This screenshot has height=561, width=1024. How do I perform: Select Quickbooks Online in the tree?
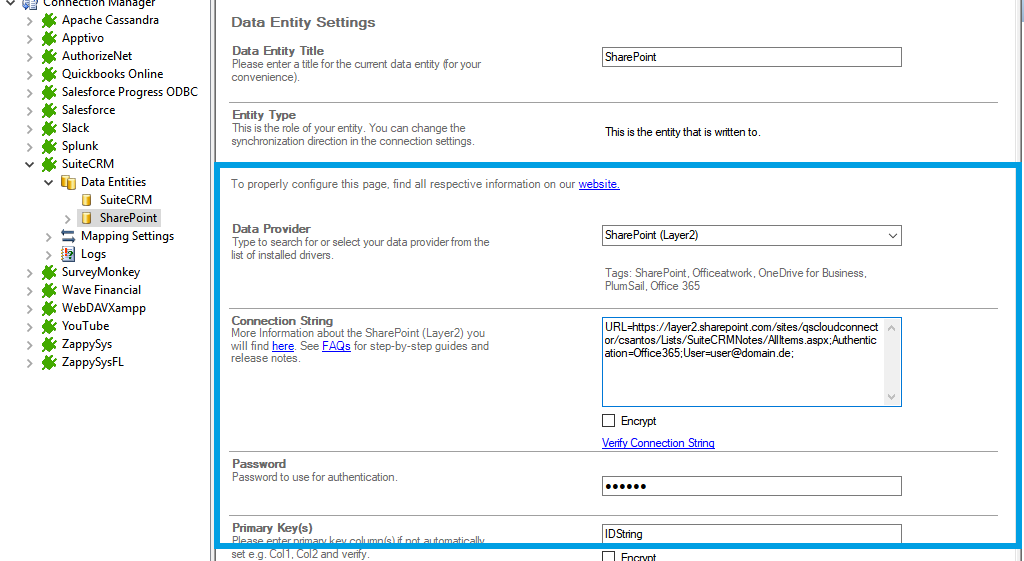coord(112,74)
